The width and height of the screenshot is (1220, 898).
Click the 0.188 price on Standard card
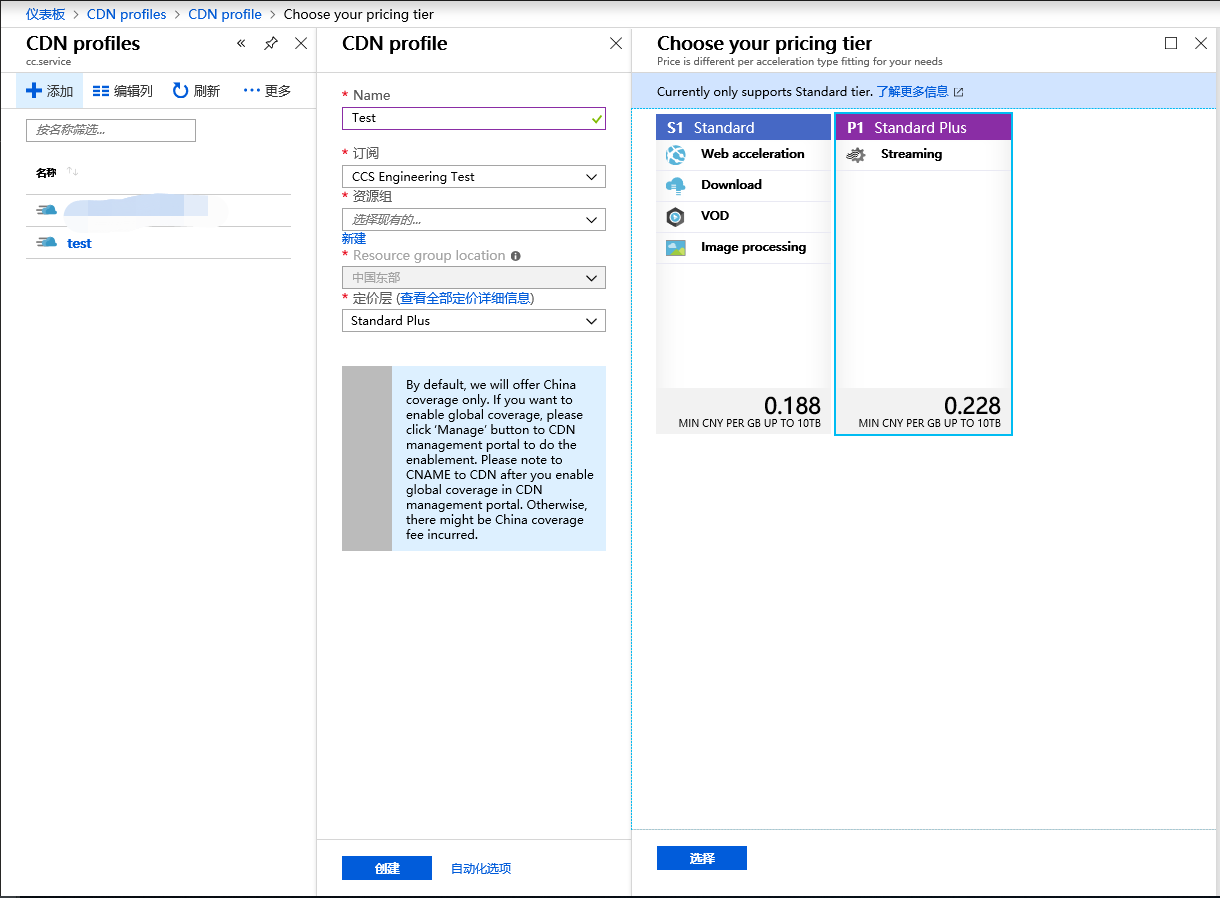click(x=793, y=405)
